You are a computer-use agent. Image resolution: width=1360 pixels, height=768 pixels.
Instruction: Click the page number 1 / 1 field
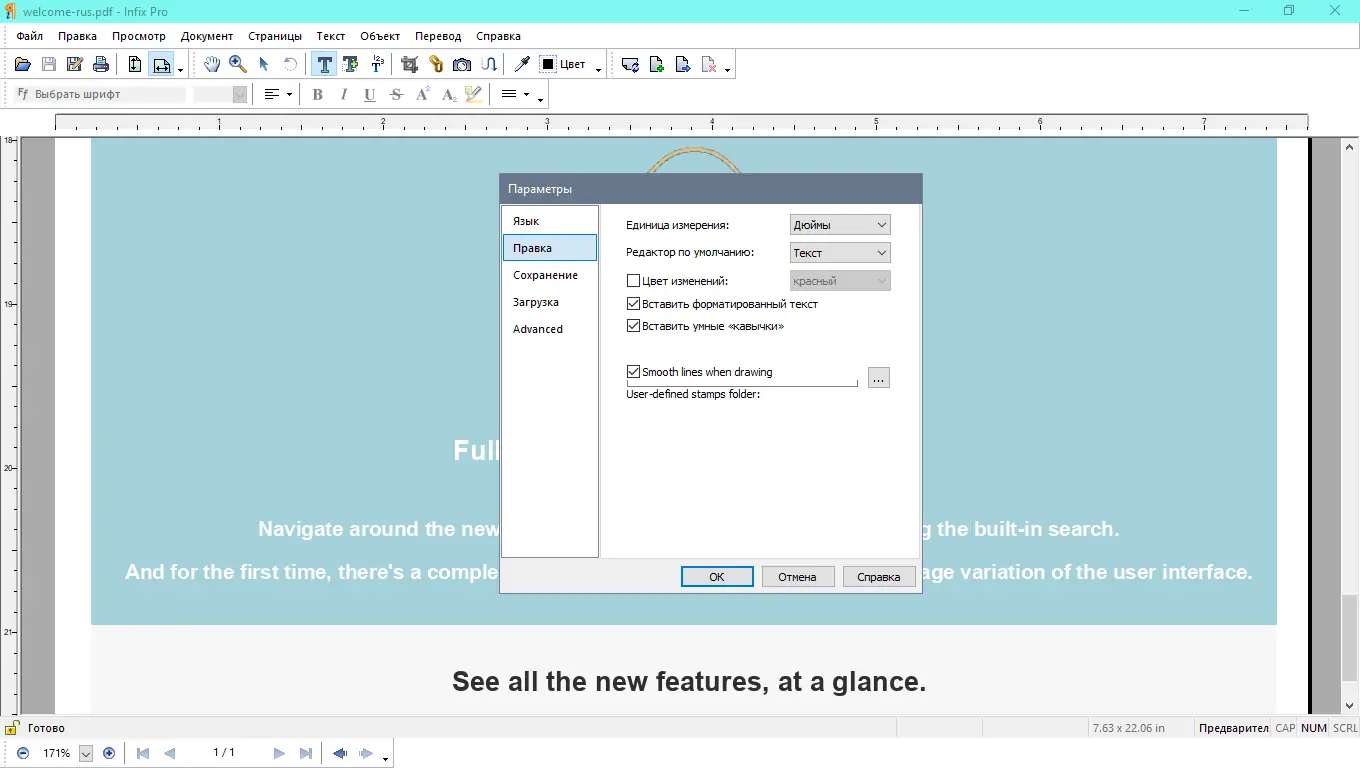pyautogui.click(x=224, y=753)
